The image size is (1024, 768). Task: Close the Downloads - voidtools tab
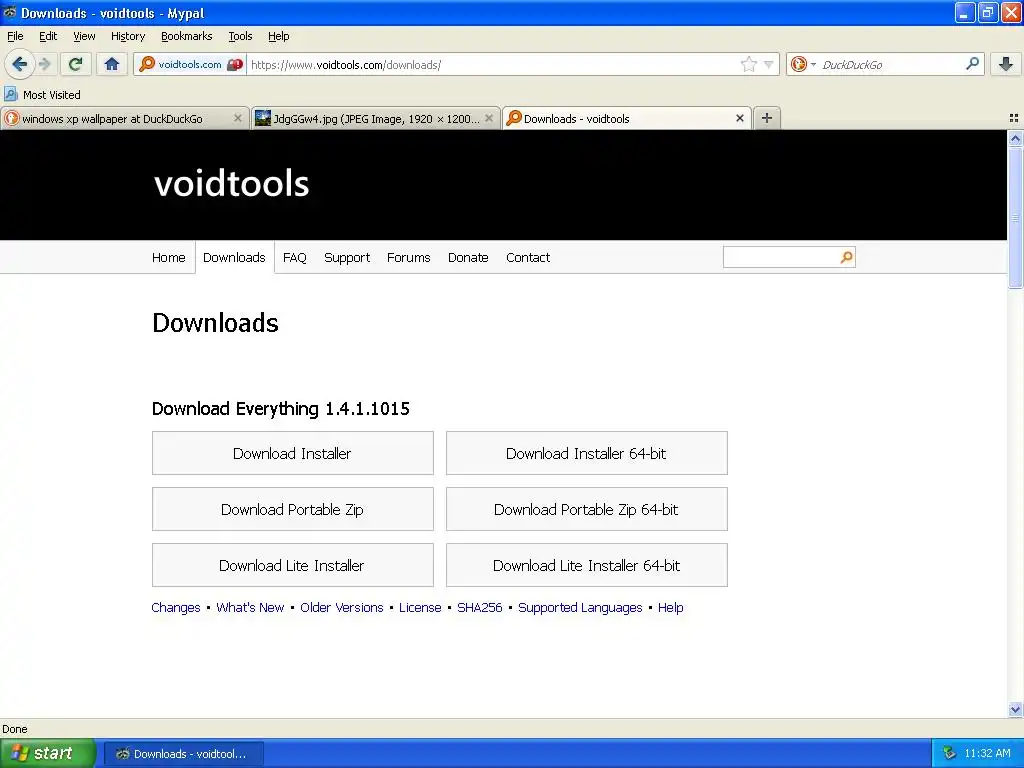click(x=740, y=118)
